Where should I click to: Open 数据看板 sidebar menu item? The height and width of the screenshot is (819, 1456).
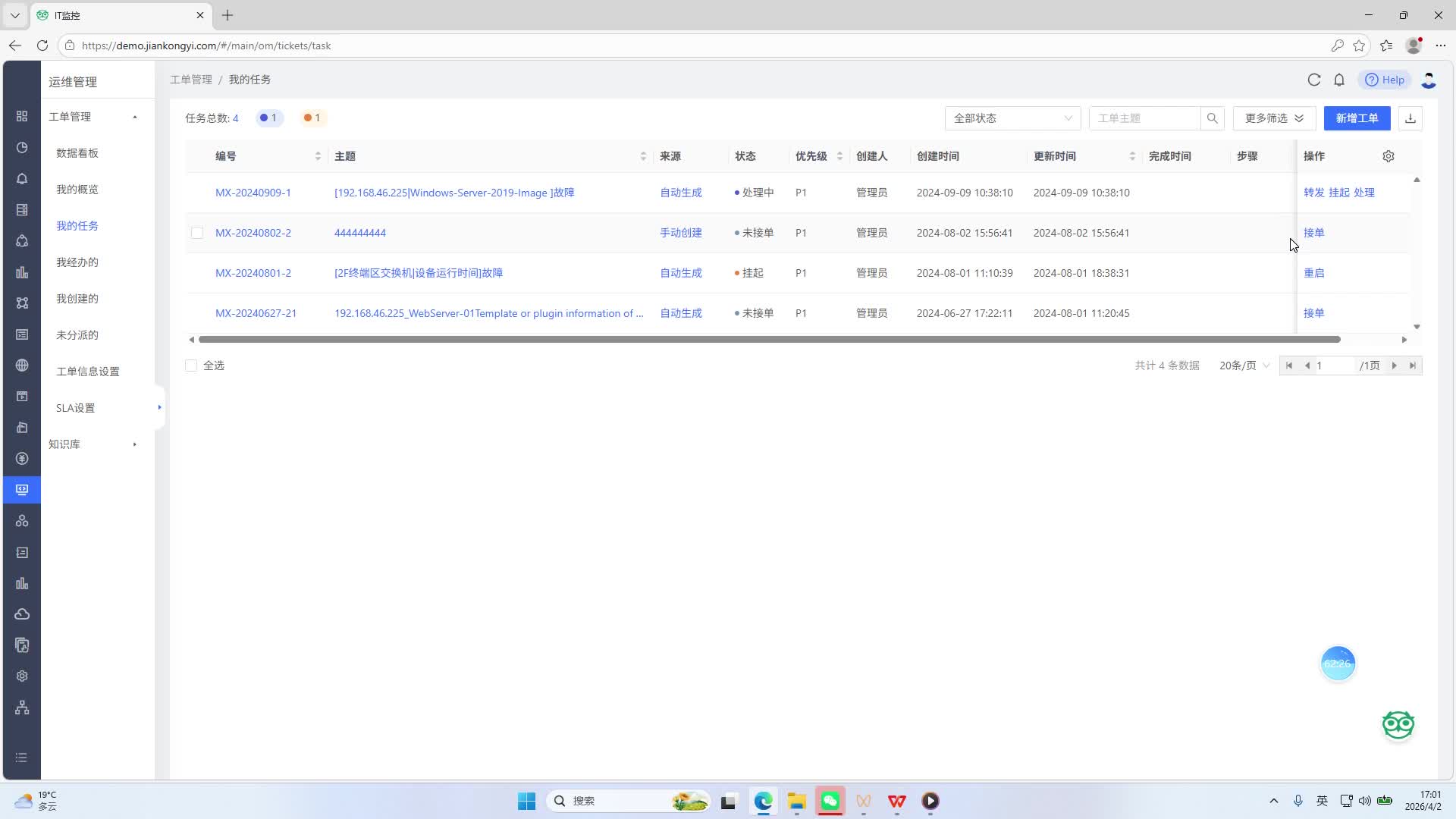[x=77, y=153]
